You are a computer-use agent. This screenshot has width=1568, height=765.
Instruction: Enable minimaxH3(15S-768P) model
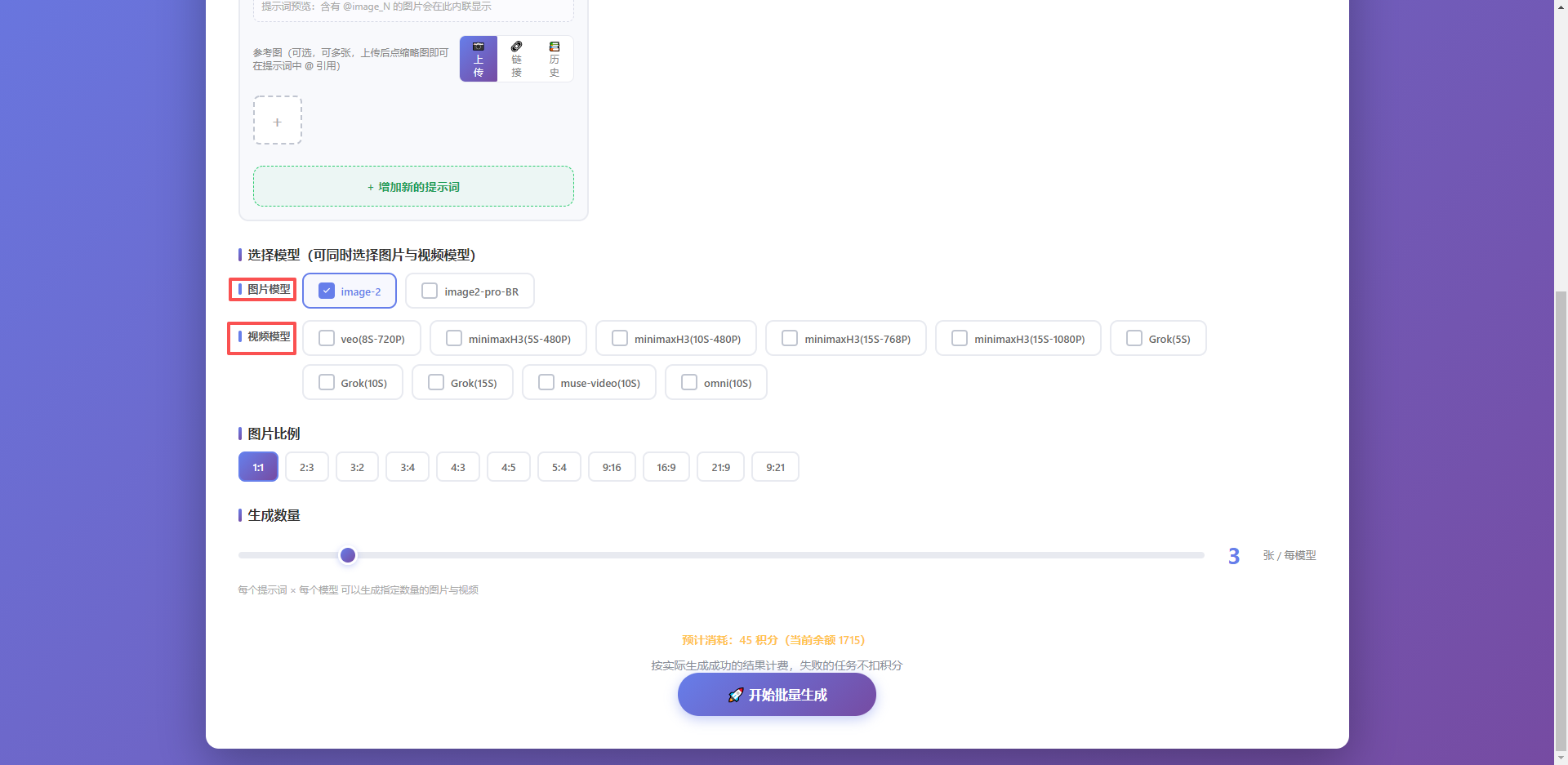coord(790,338)
